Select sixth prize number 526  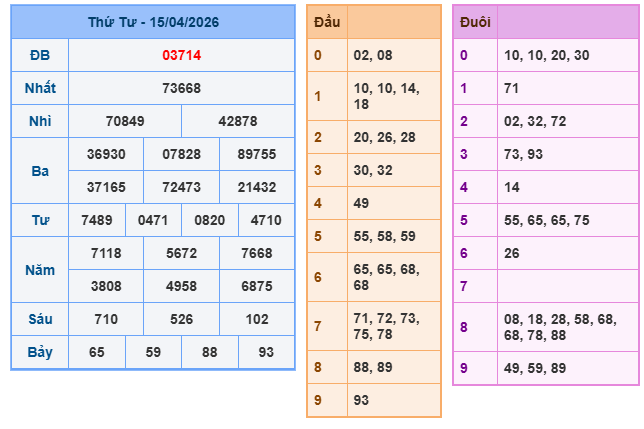[181, 319]
